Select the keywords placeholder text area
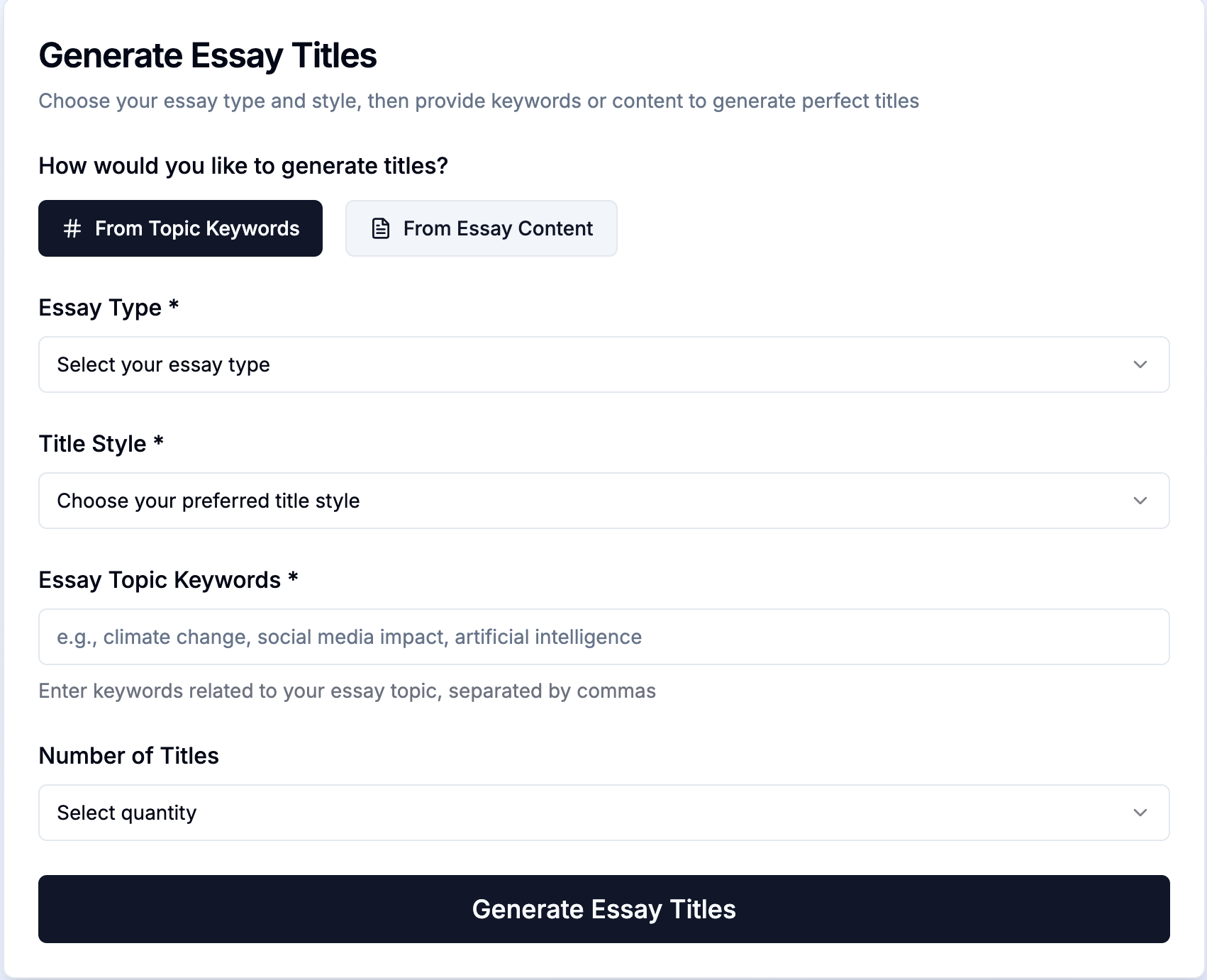Image resolution: width=1207 pixels, height=980 pixels. click(x=350, y=636)
